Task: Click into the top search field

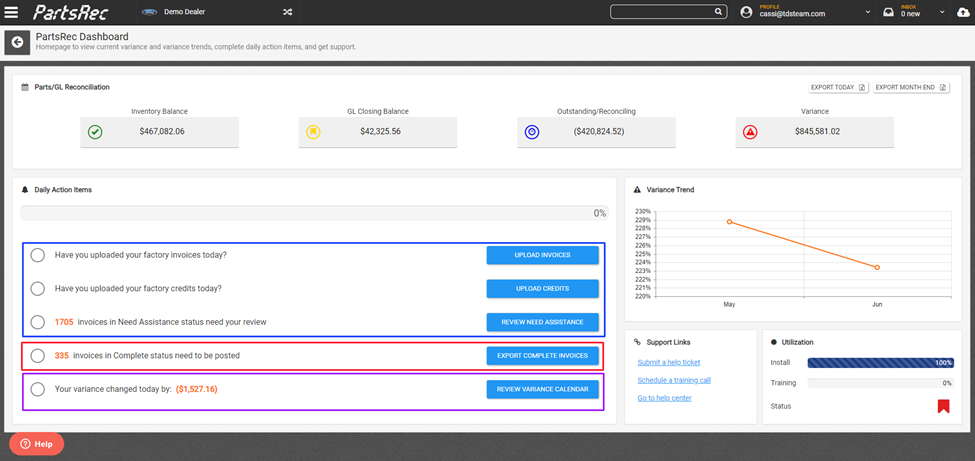Action: (662, 12)
